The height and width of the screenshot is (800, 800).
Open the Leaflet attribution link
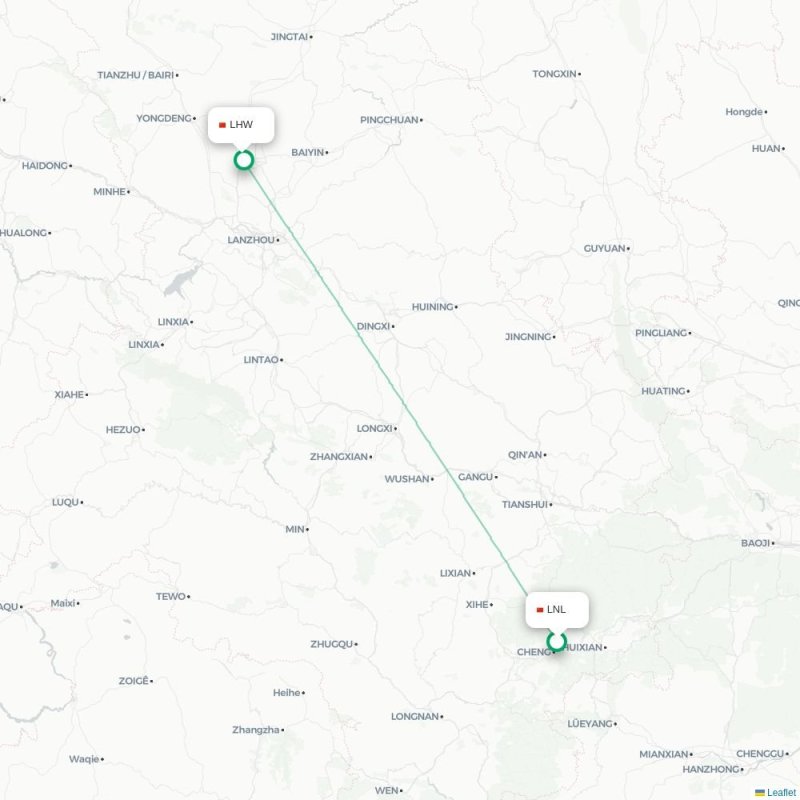coord(783,792)
